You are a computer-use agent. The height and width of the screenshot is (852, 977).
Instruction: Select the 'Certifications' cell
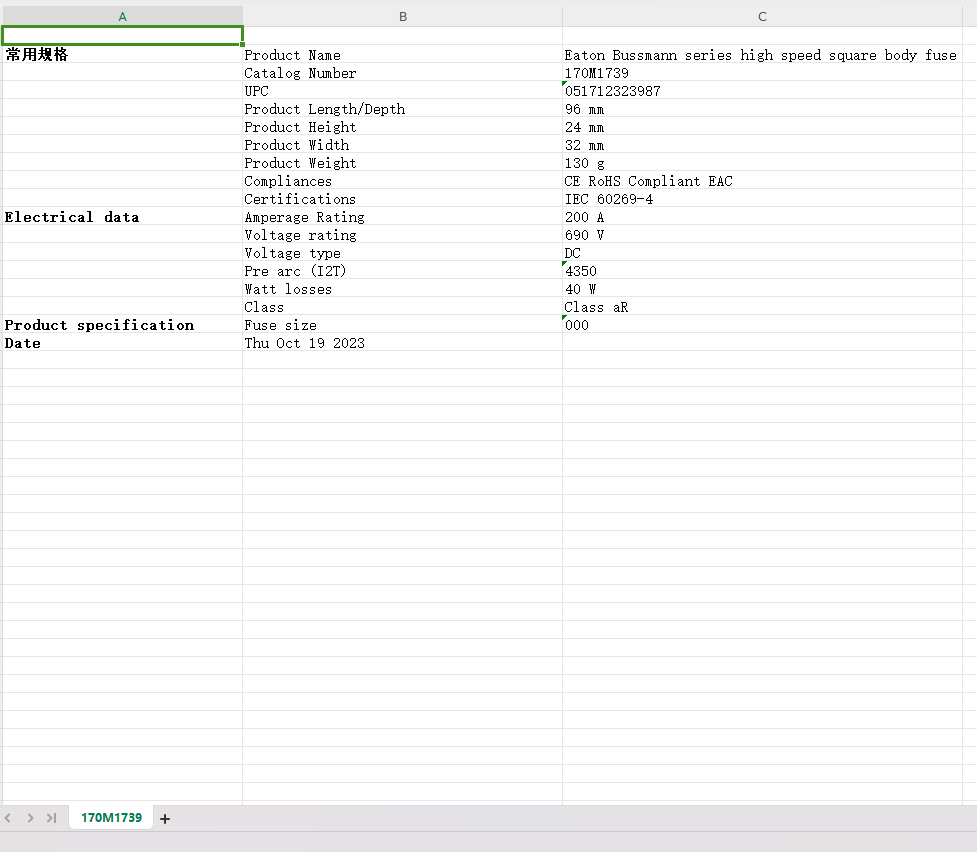click(x=403, y=198)
